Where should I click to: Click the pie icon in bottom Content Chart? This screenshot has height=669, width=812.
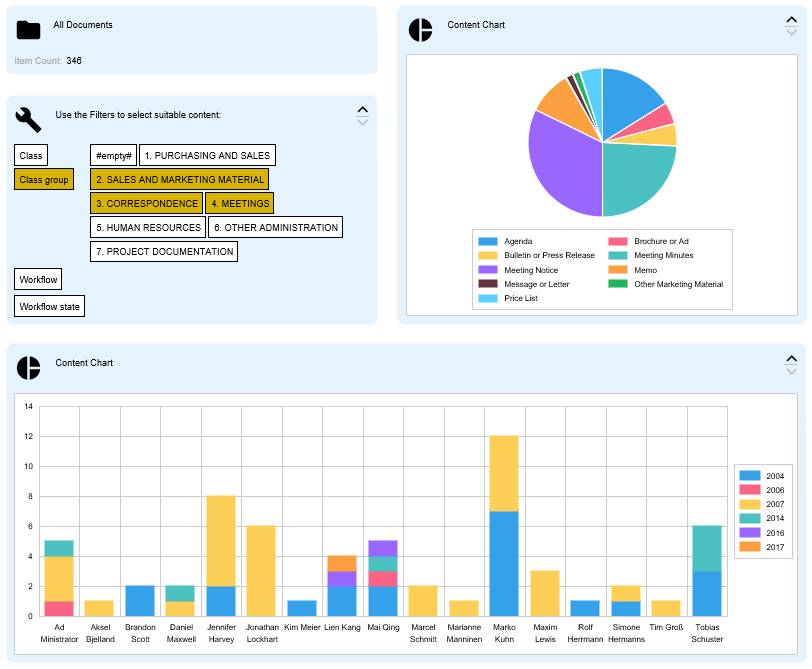28,368
